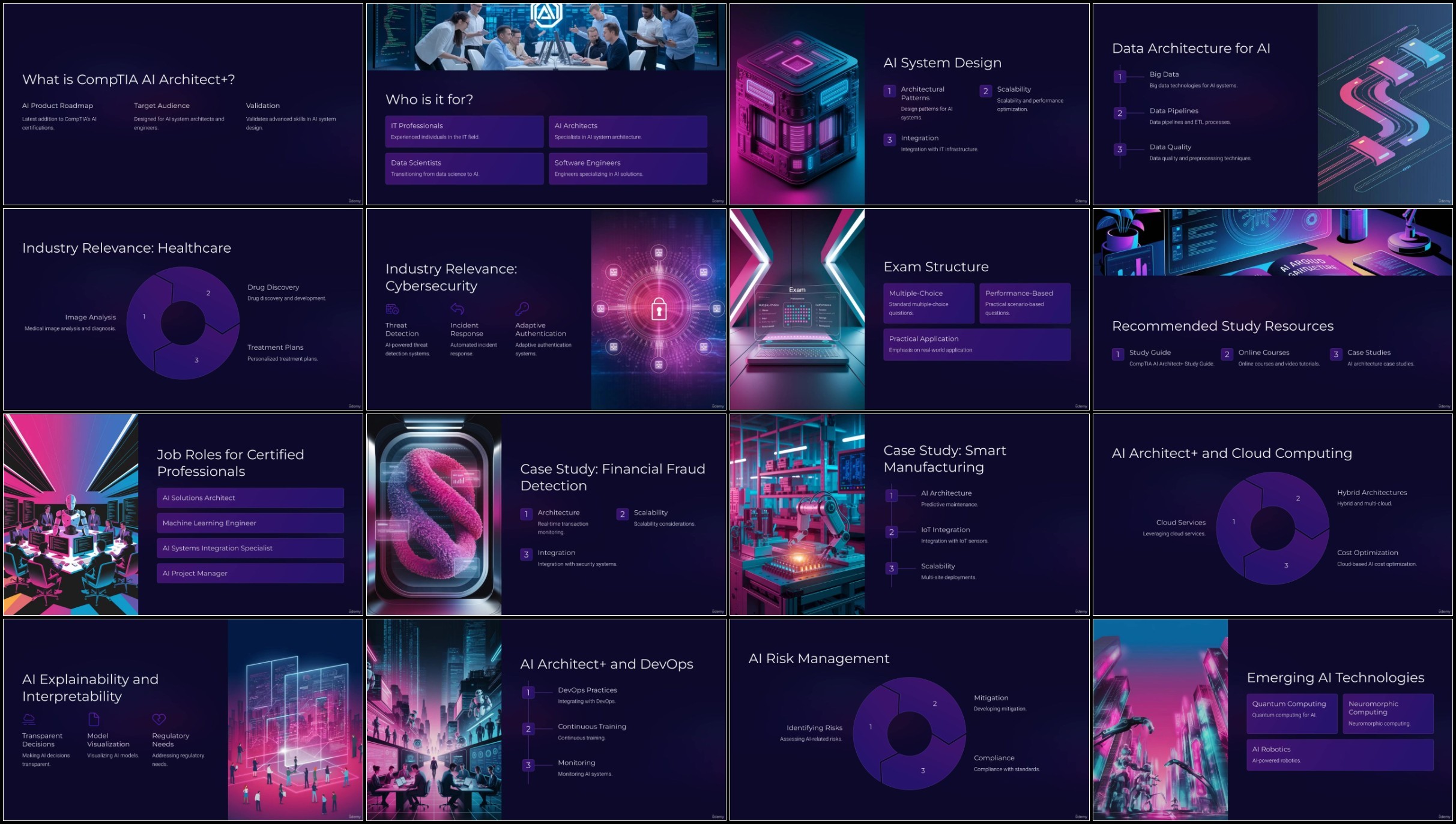The width and height of the screenshot is (1456, 824).
Task: Click number 1 badge beside Big Data
Action: coord(1119,77)
